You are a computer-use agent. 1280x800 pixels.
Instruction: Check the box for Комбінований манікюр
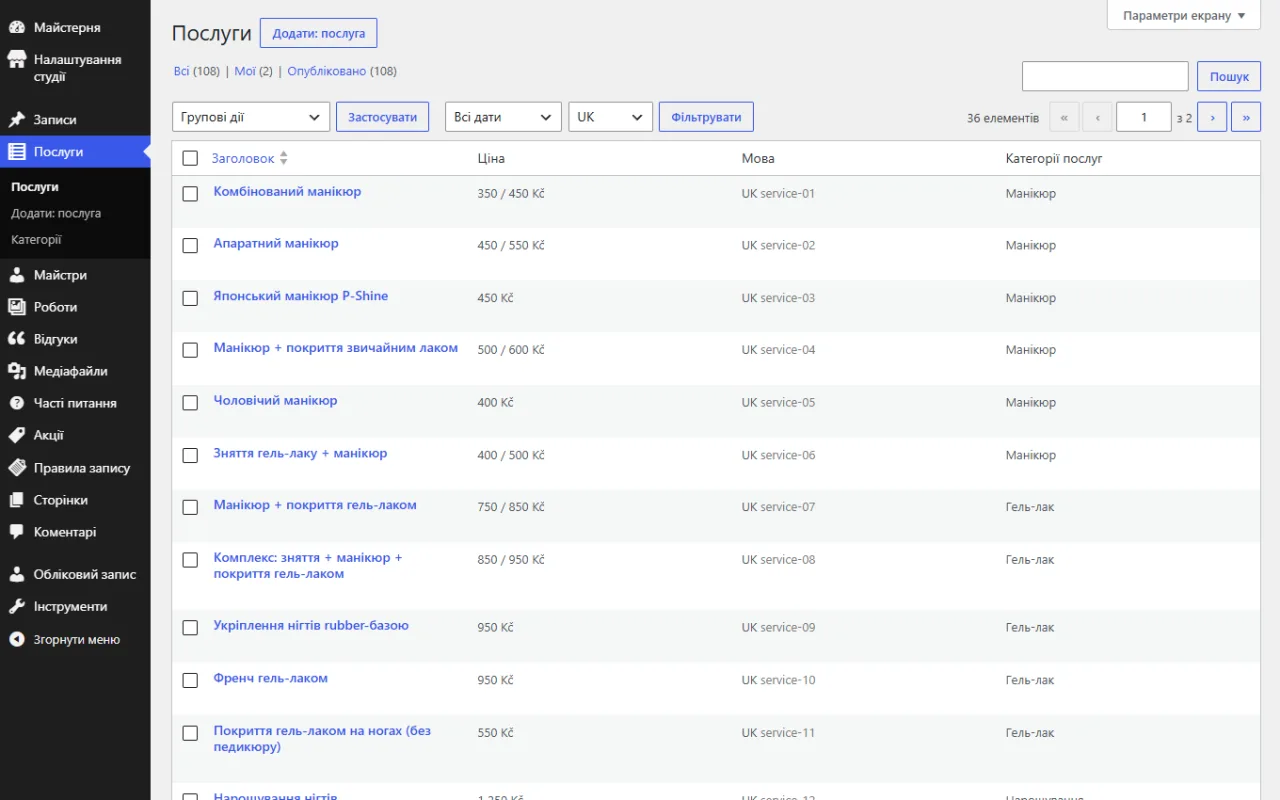[x=190, y=193]
